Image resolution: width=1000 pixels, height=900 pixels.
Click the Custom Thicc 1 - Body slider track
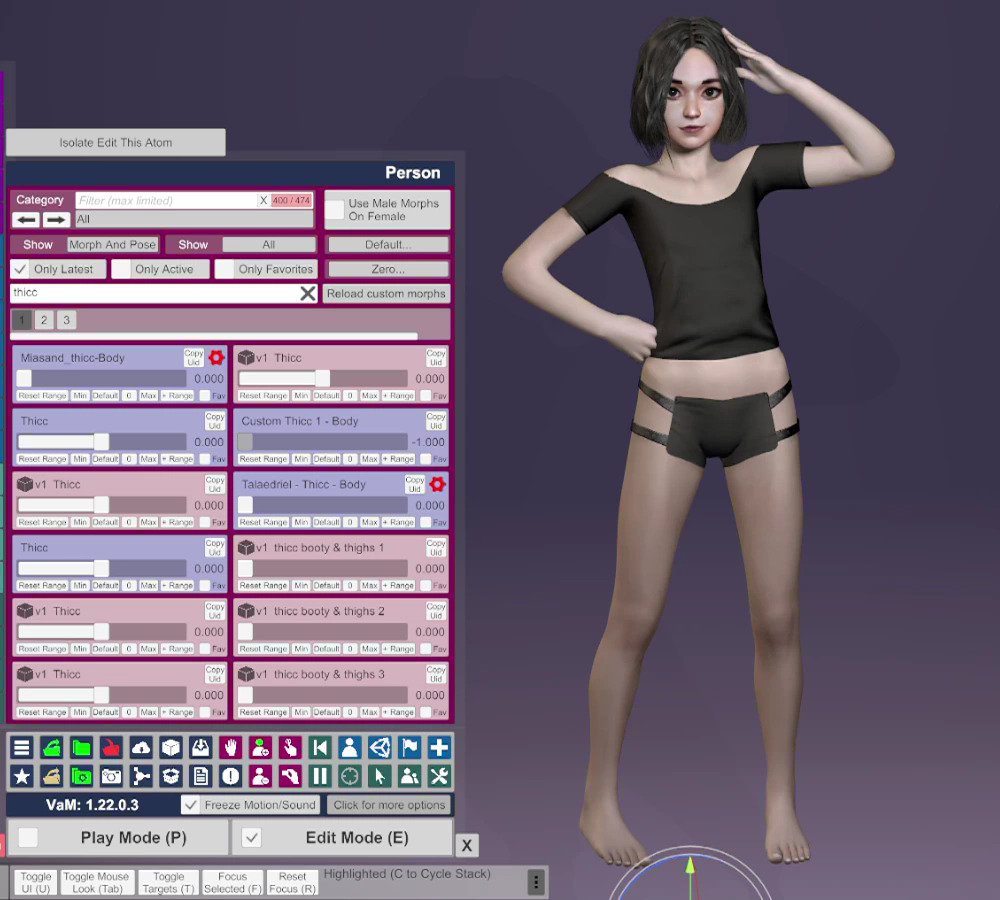pyautogui.click(x=323, y=441)
